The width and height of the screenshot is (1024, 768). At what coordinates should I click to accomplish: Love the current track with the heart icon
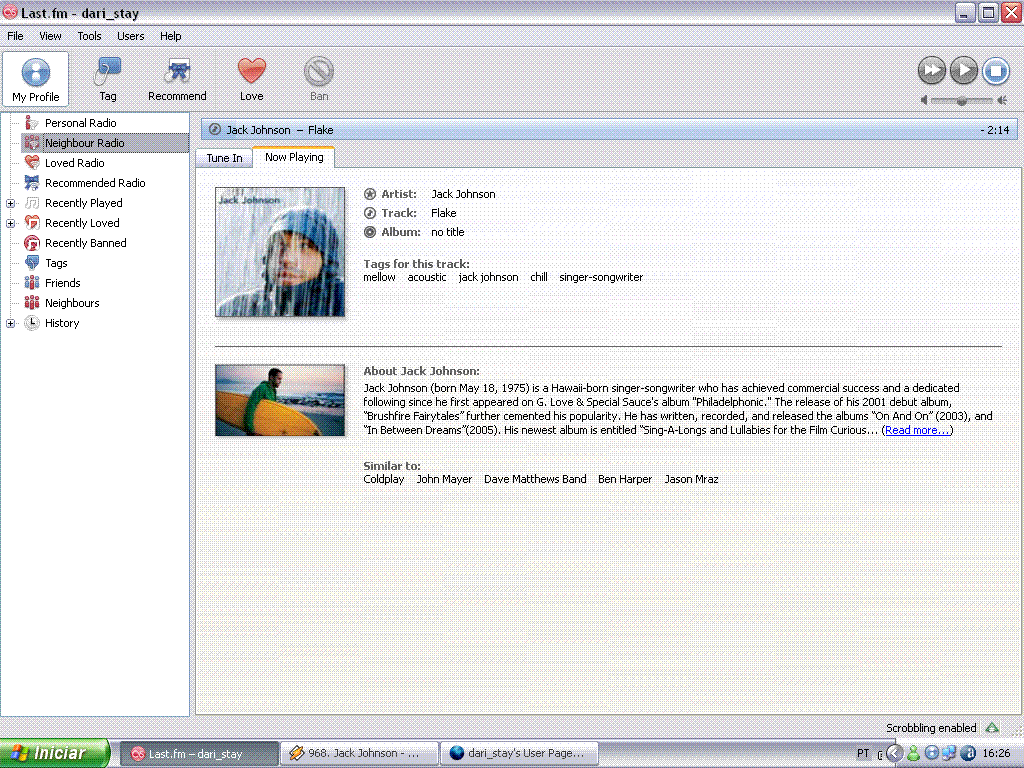point(251,79)
